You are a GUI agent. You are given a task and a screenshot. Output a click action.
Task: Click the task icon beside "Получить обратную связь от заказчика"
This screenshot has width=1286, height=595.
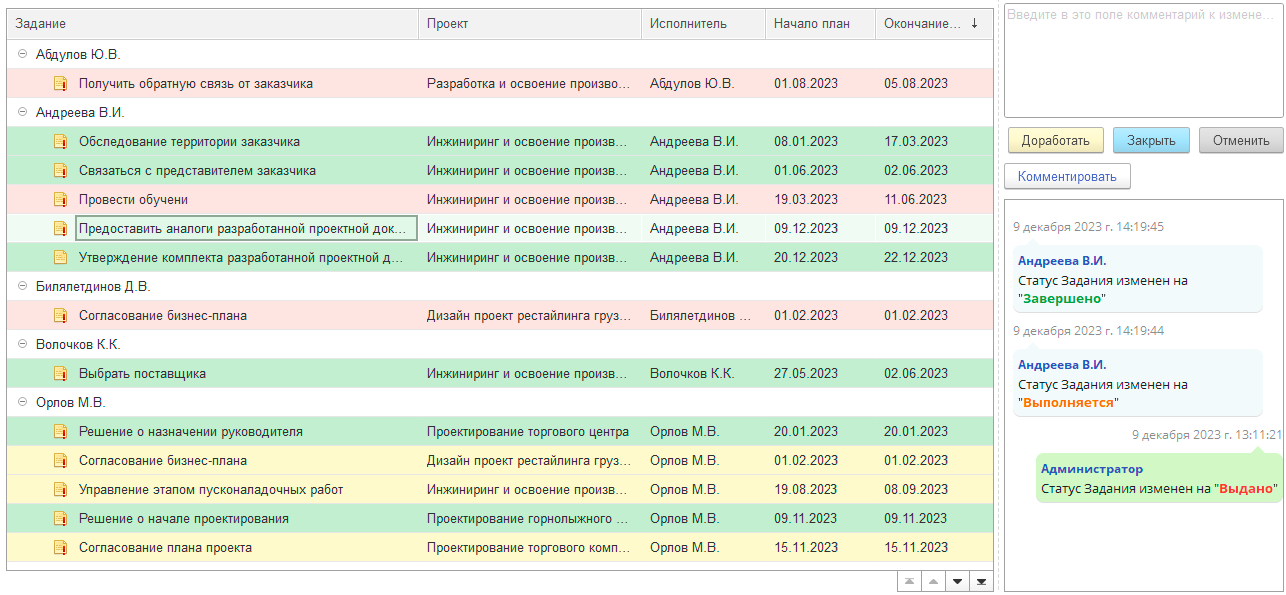pos(60,84)
